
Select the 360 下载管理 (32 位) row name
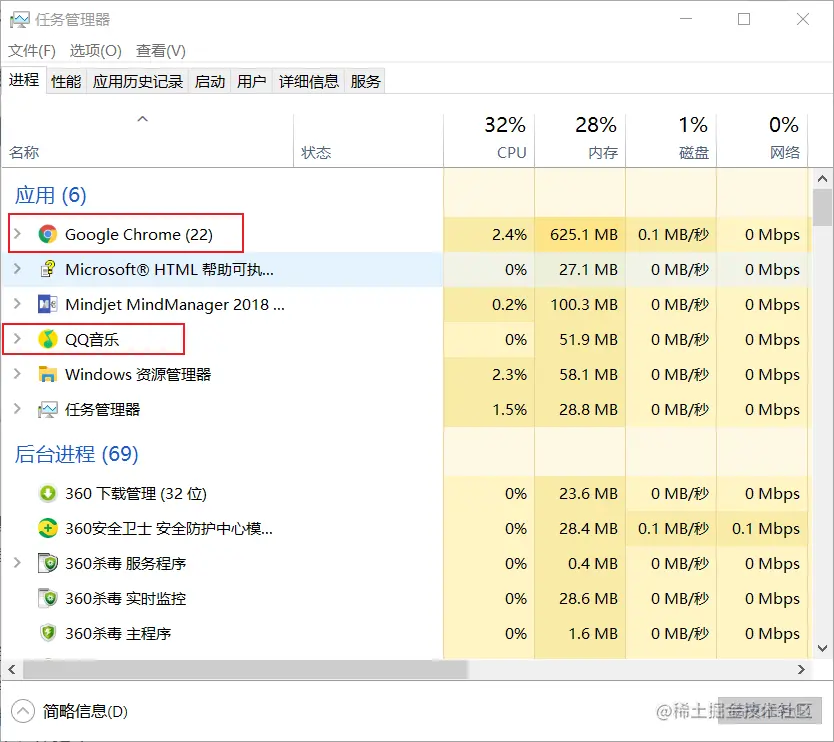[136, 494]
